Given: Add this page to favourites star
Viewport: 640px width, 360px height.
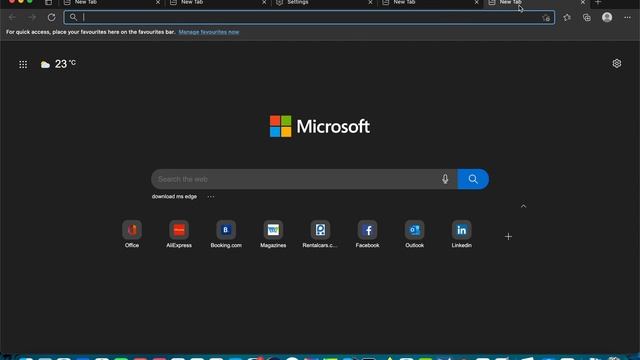Looking at the screenshot, I should pos(546,18).
